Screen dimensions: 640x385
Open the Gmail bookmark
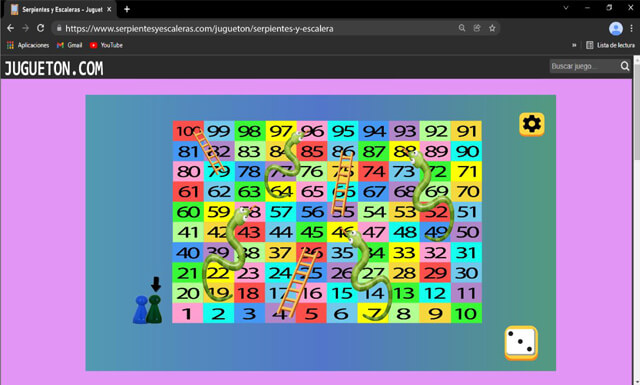(x=69, y=45)
